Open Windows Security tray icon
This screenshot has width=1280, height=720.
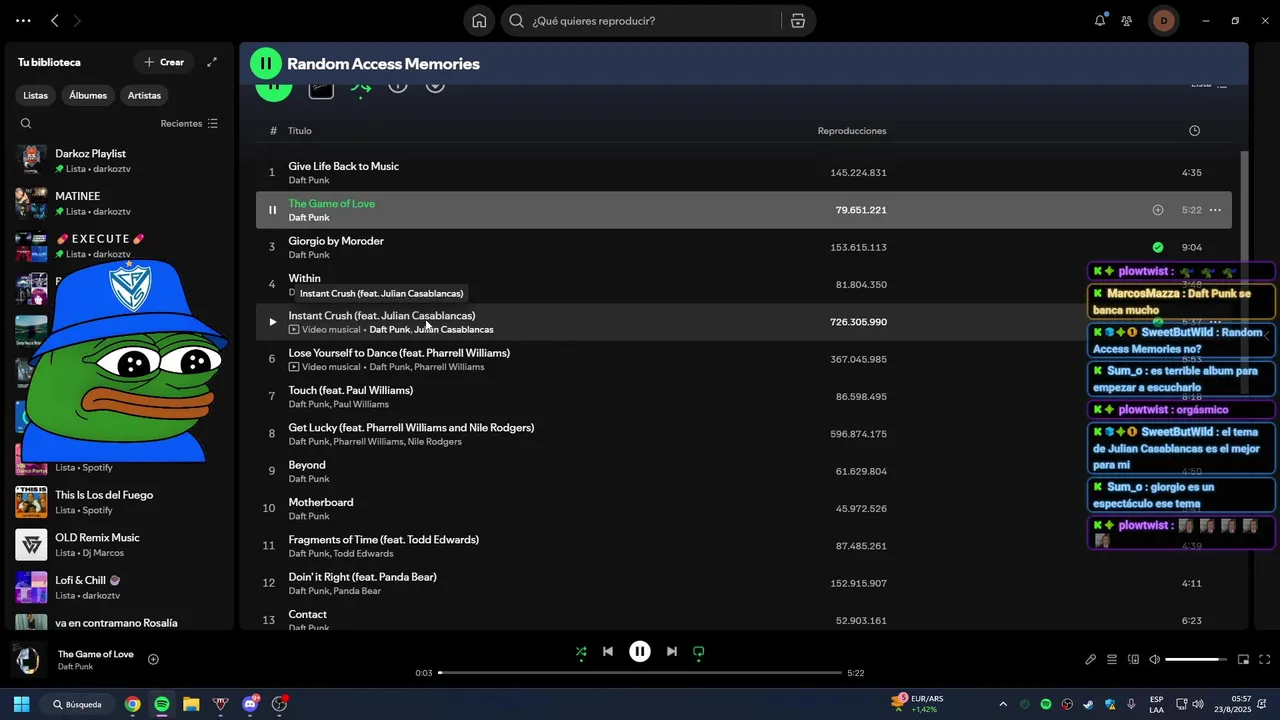pos(1110,704)
